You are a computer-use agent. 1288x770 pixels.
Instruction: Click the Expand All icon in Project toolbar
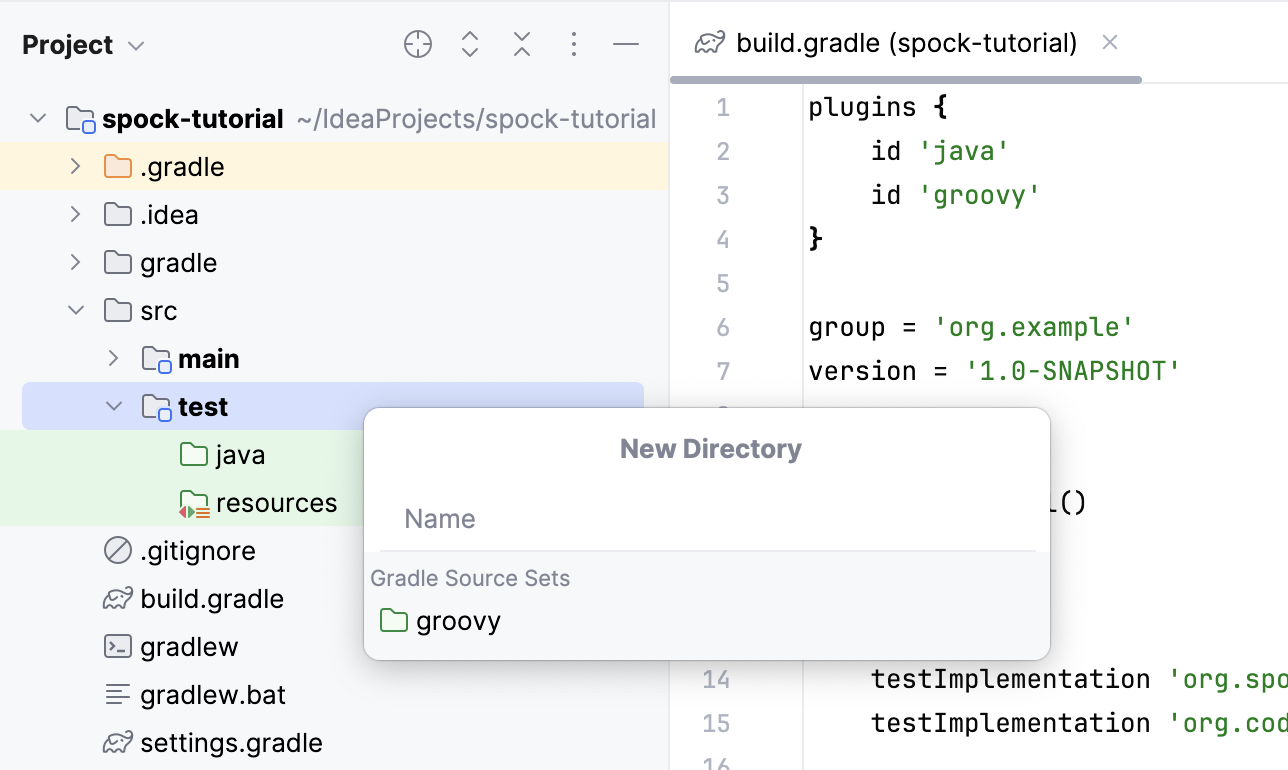(x=469, y=44)
